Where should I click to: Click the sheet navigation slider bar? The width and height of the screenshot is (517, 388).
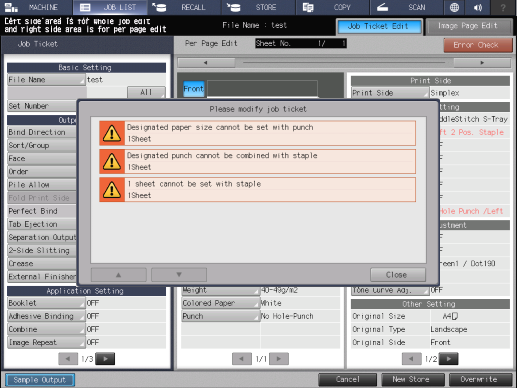[x=344, y=62]
